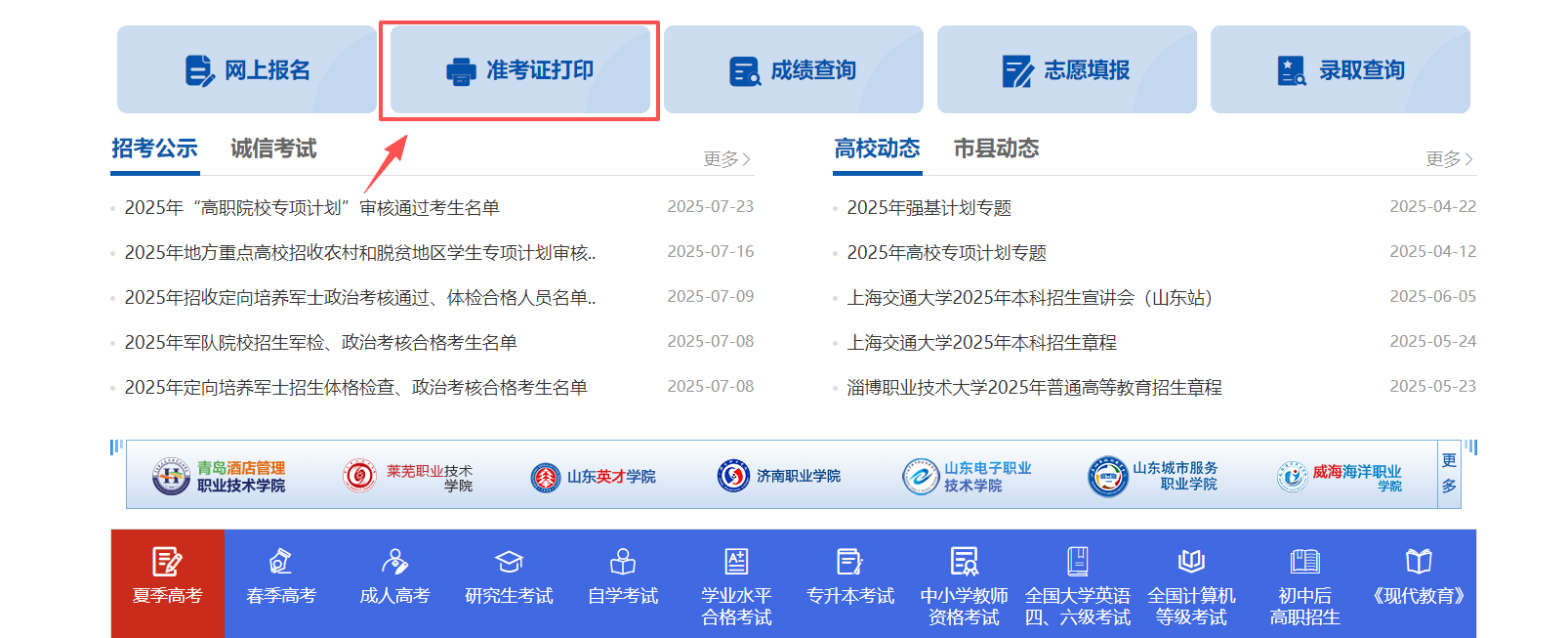
Task: Click date 2025-04-22 in 高校动态 list
Action: click(x=1433, y=207)
